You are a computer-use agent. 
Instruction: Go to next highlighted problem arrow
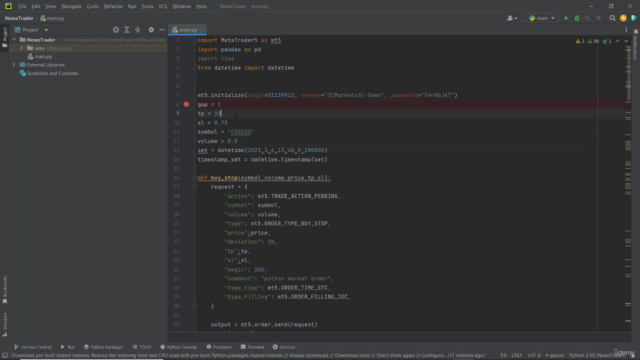pos(626,41)
